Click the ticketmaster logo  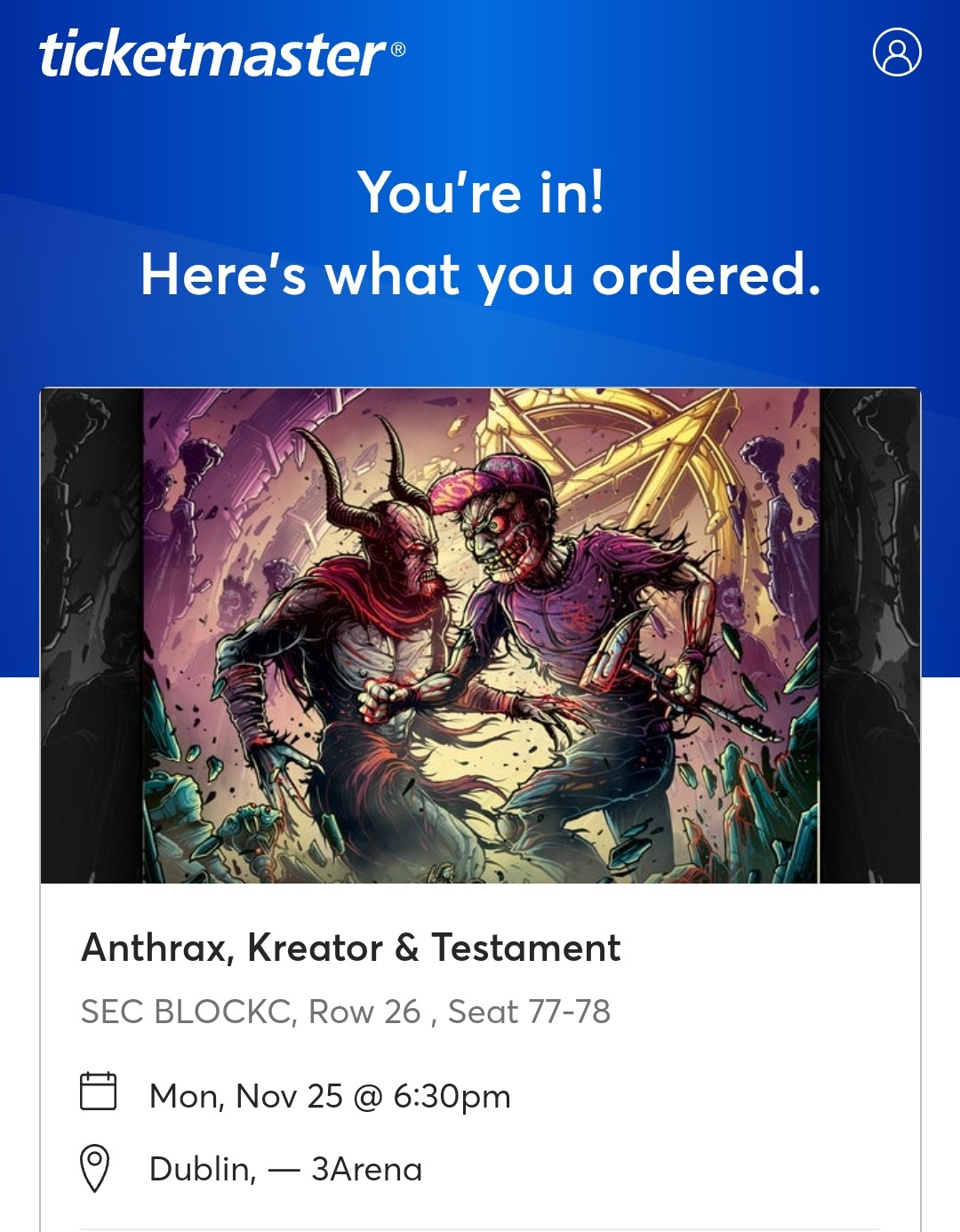click(212, 54)
